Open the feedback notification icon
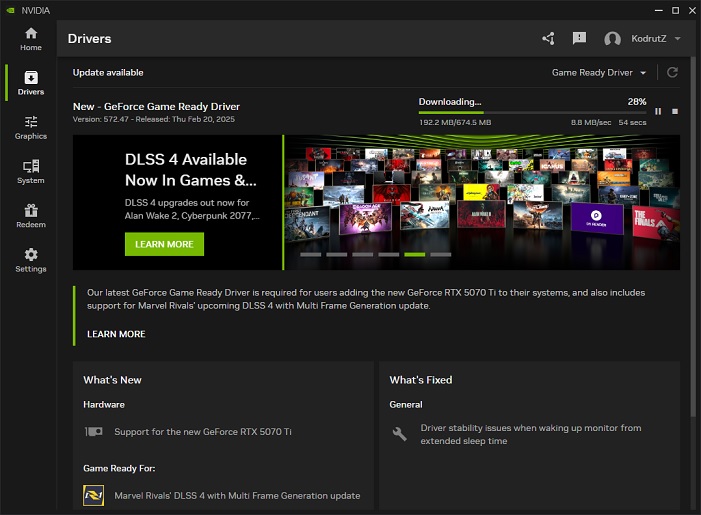 pos(579,39)
